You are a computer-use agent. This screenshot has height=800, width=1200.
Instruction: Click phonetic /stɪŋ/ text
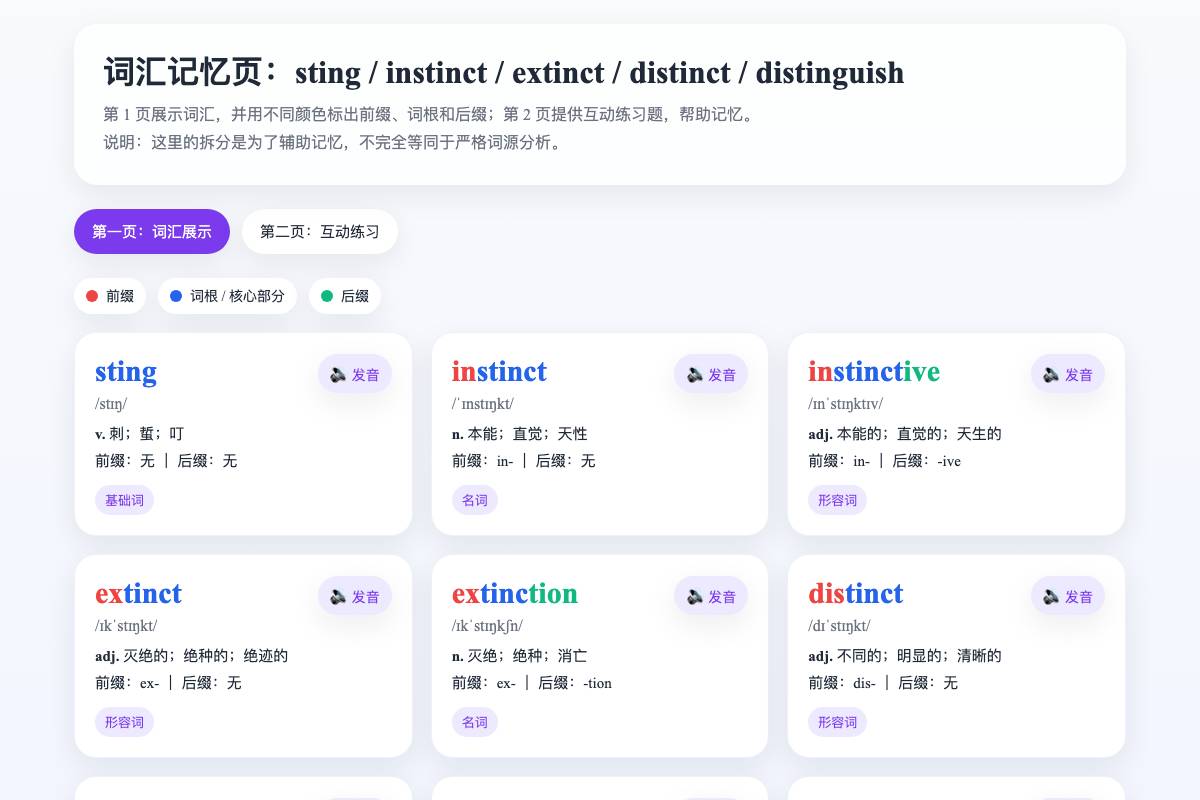tap(111, 404)
